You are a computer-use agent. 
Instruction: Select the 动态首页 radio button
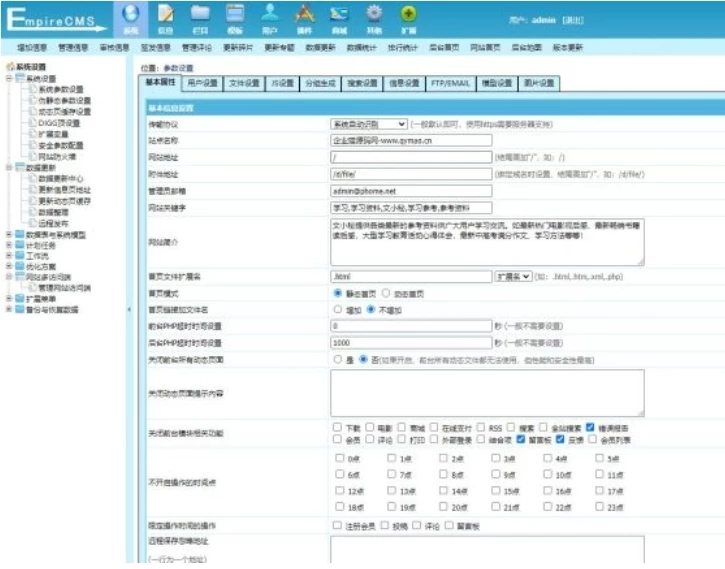pos(380,294)
